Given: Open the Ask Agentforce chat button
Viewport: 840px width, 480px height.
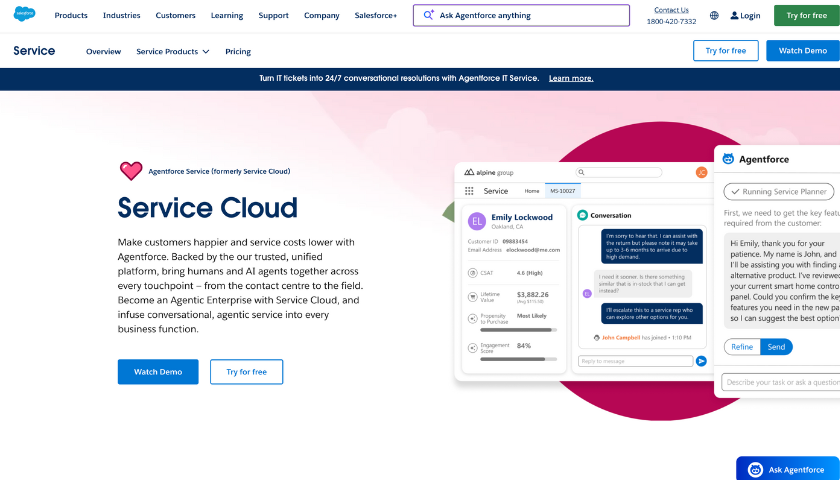Looking at the screenshot, I should pyautogui.click(x=788, y=469).
